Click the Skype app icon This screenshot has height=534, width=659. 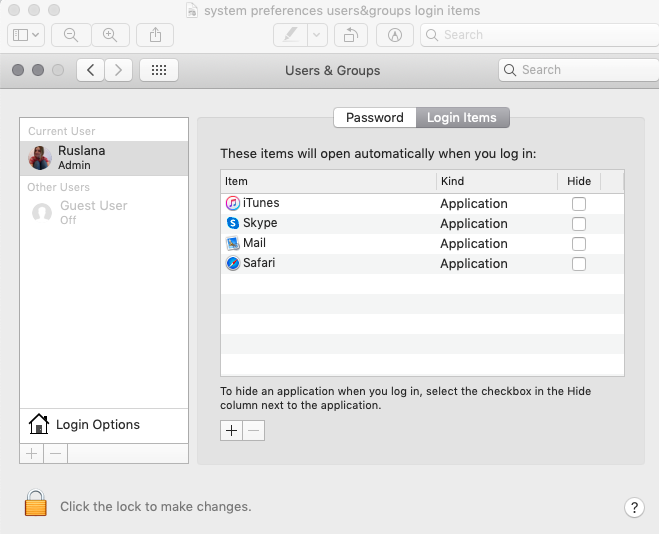coord(233,223)
